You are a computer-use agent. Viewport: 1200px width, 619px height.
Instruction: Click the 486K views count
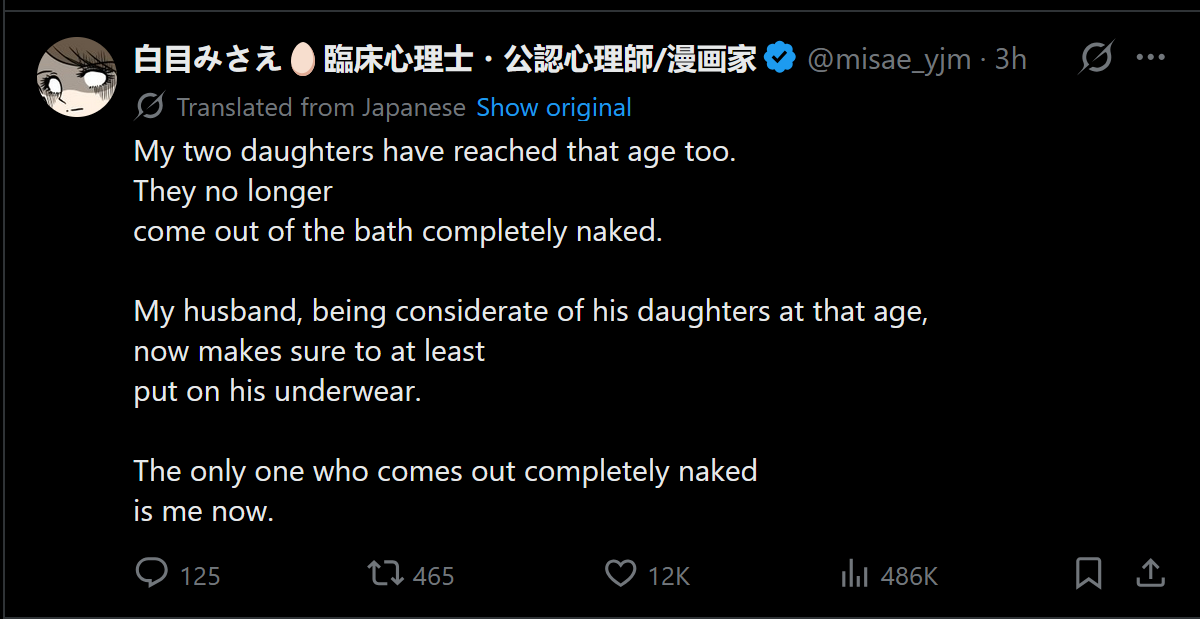point(909,576)
